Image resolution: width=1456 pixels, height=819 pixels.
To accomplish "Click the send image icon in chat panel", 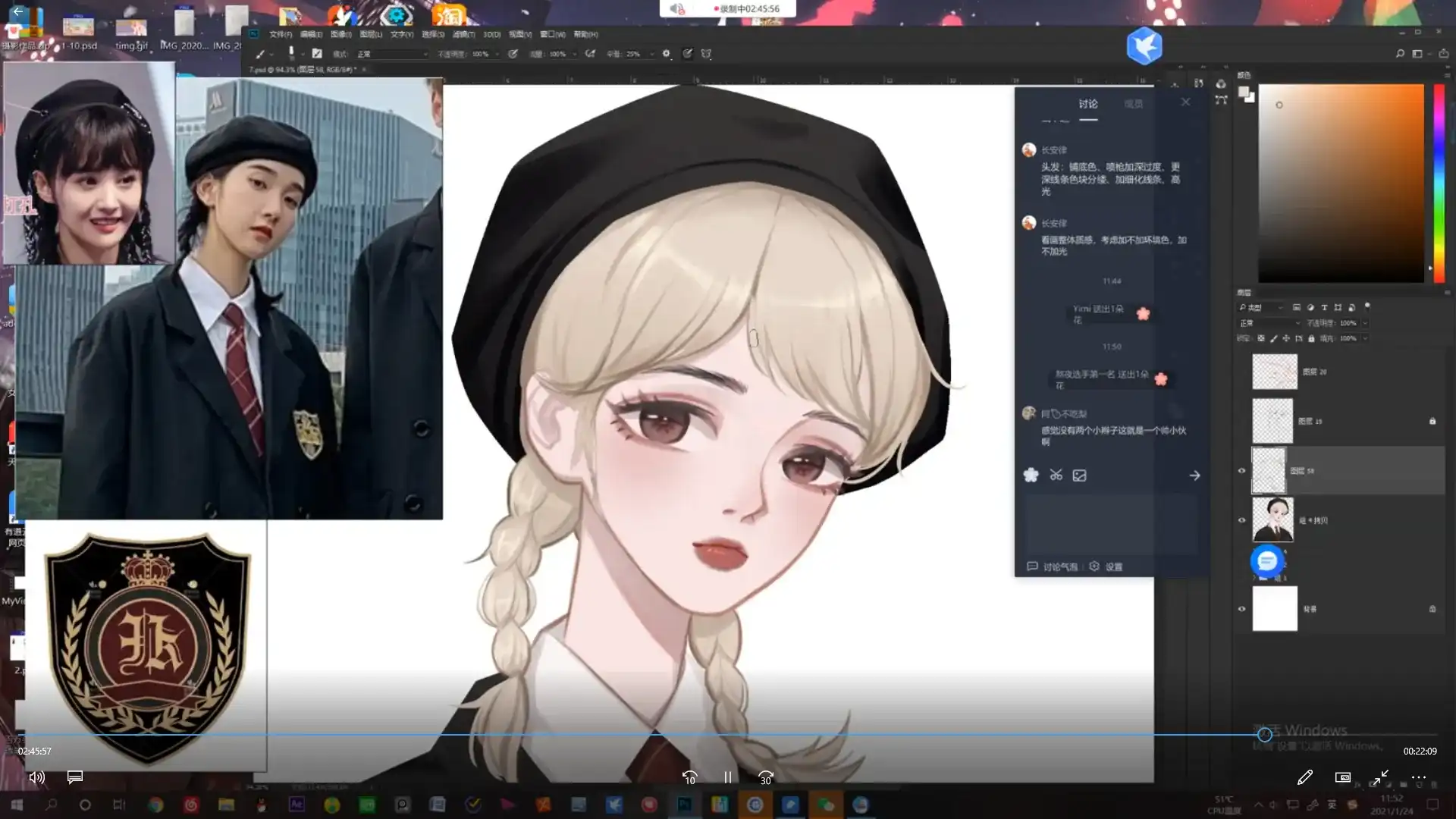I will click(1080, 475).
